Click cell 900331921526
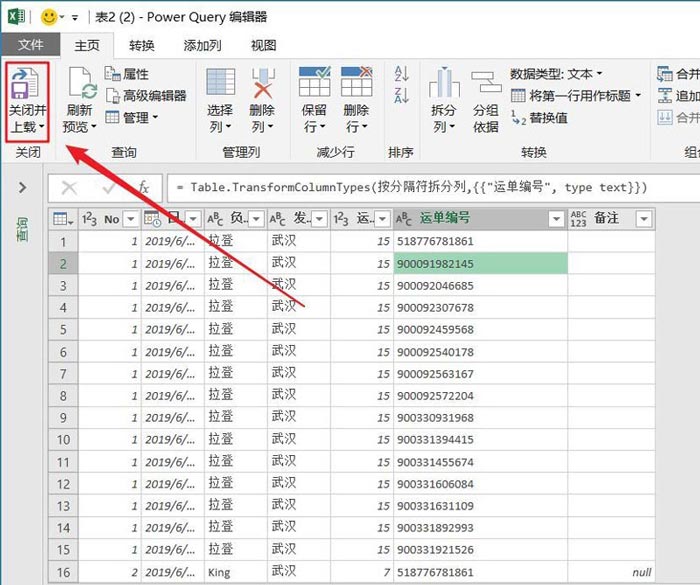The width and height of the screenshot is (700, 585). (480, 550)
